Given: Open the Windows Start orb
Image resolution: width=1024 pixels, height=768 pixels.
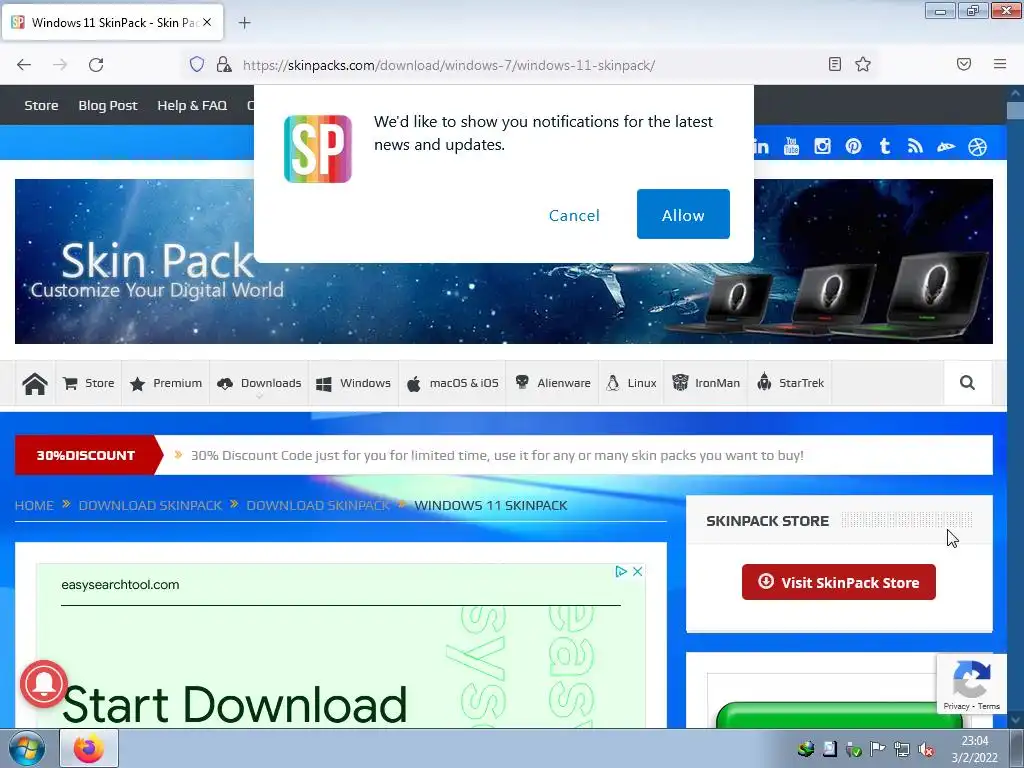Looking at the screenshot, I should (x=26, y=748).
